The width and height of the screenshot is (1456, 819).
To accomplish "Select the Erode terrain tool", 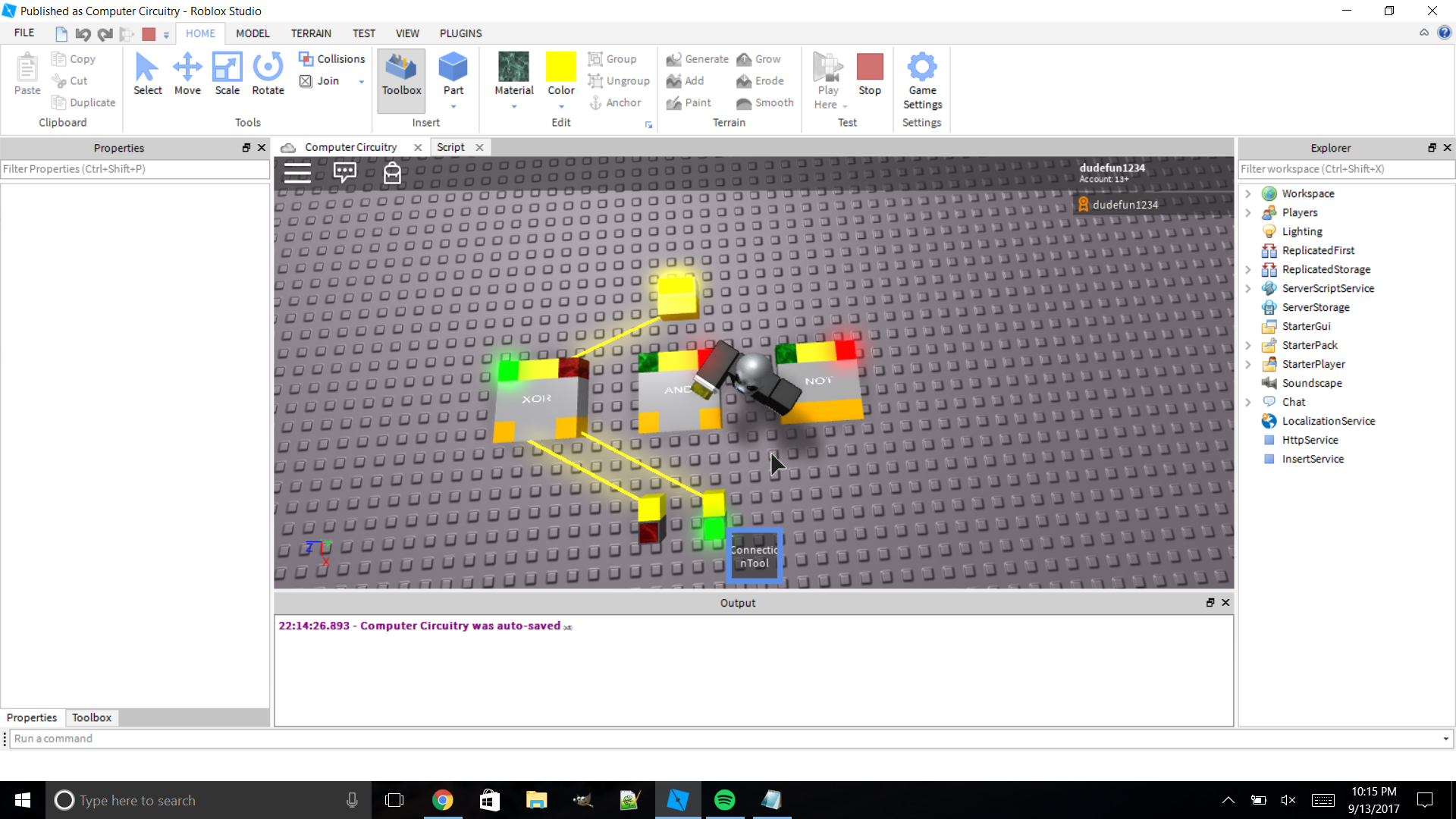I will pos(760,81).
